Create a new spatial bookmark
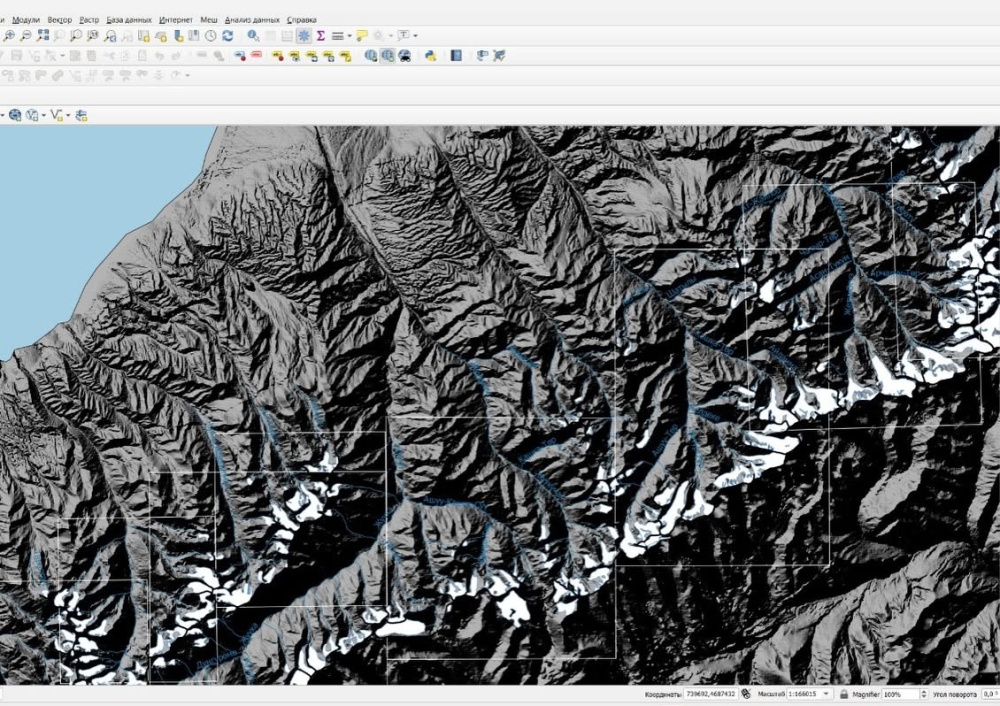The height and width of the screenshot is (706, 1000). point(178,36)
